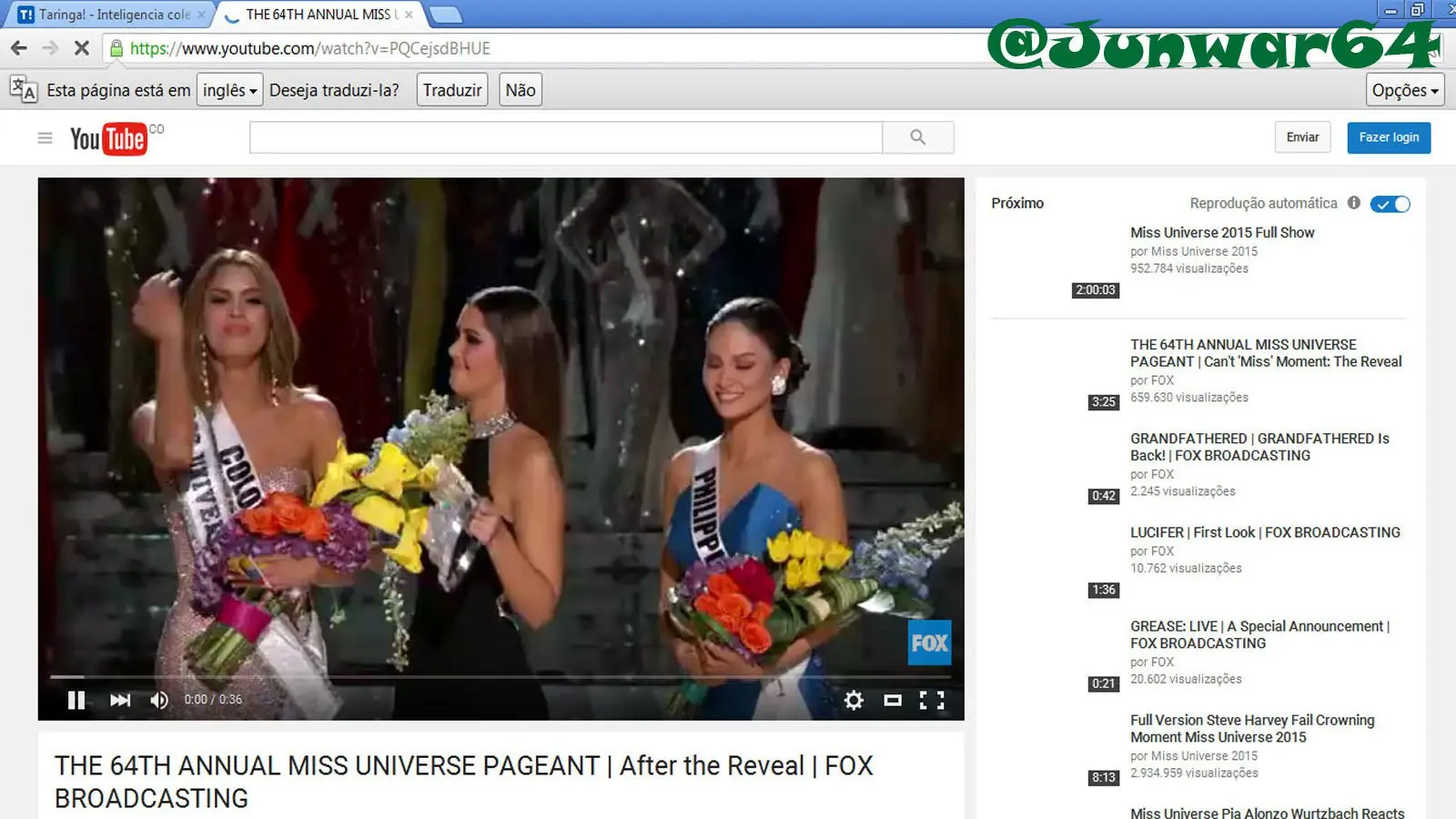Click the browser back arrow

[19, 48]
